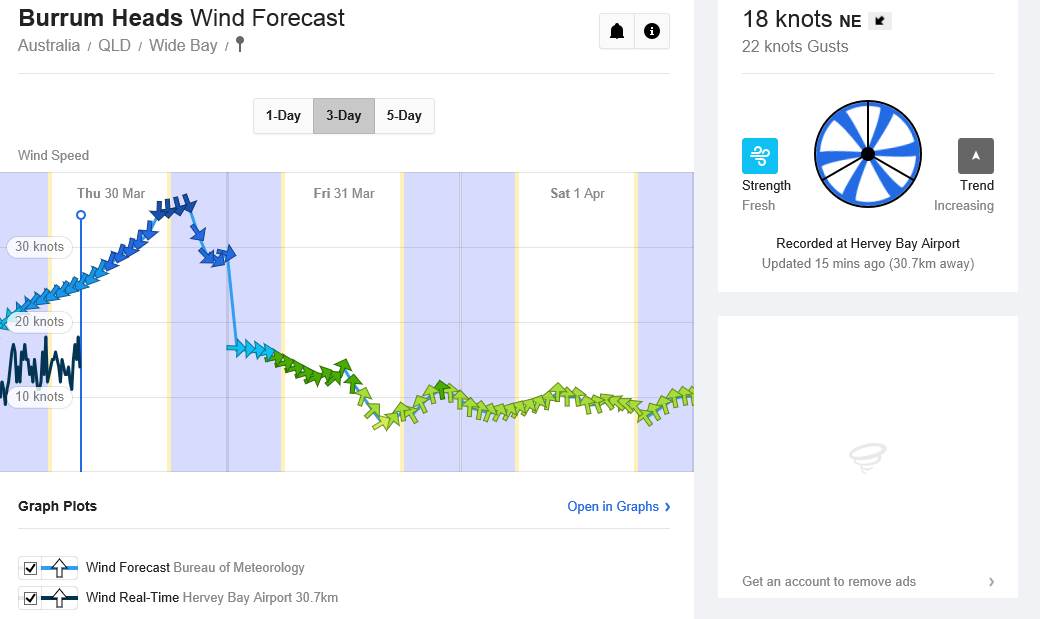Click the Fri 31 Mar date label

[344, 193]
